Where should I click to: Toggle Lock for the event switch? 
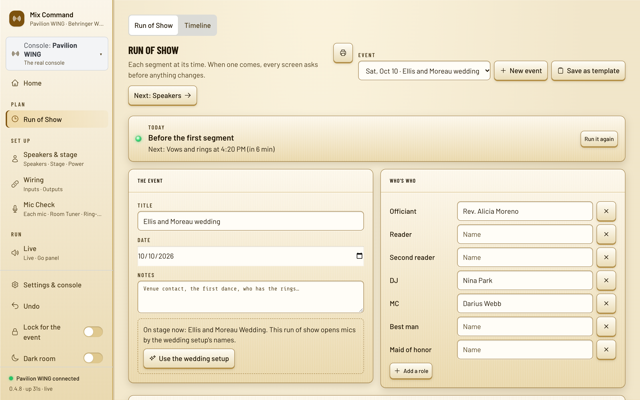click(x=93, y=332)
